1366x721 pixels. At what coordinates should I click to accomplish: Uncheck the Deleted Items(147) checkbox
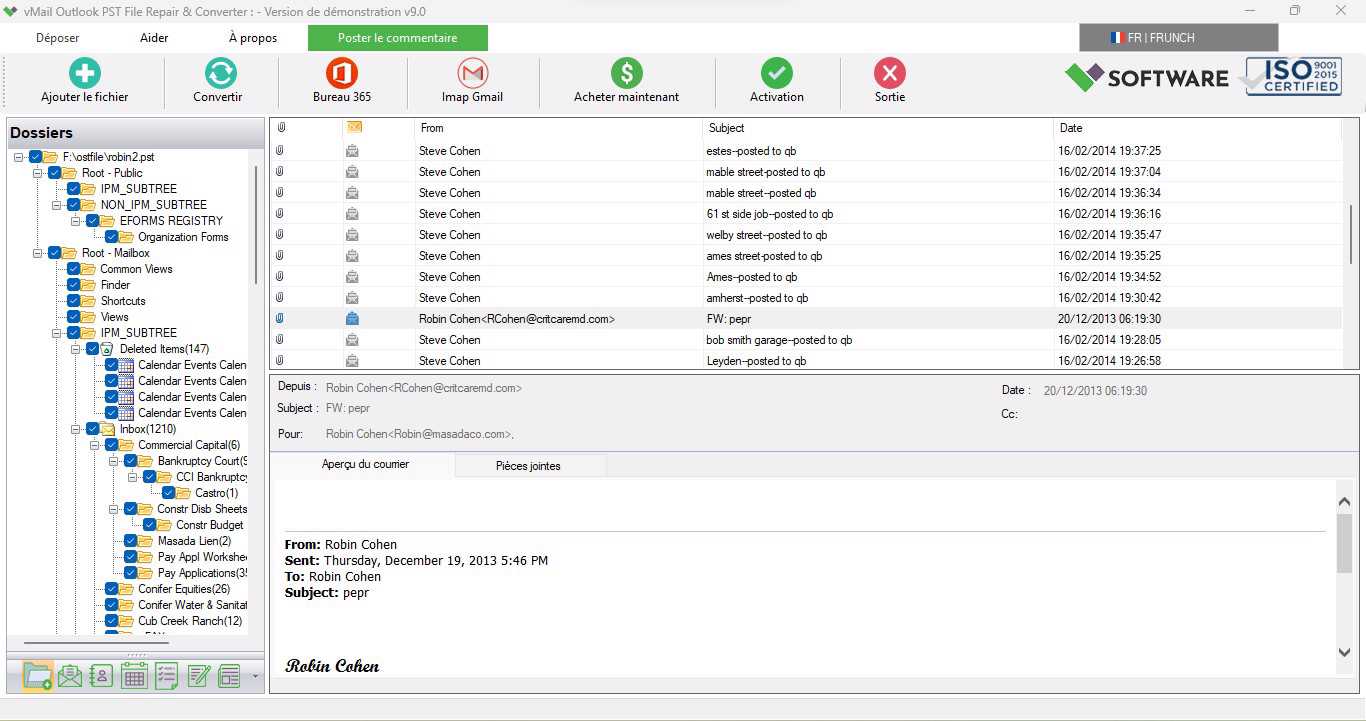(x=93, y=349)
